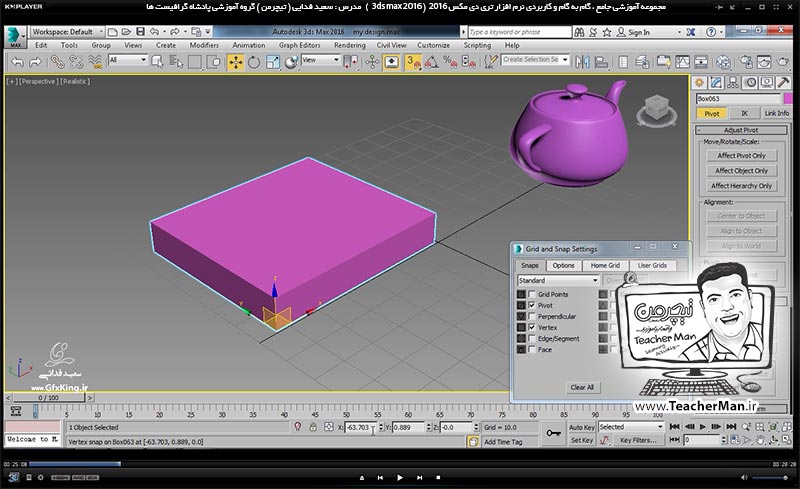
Task: Toggle the Auto Key button
Action: [x=582, y=427]
